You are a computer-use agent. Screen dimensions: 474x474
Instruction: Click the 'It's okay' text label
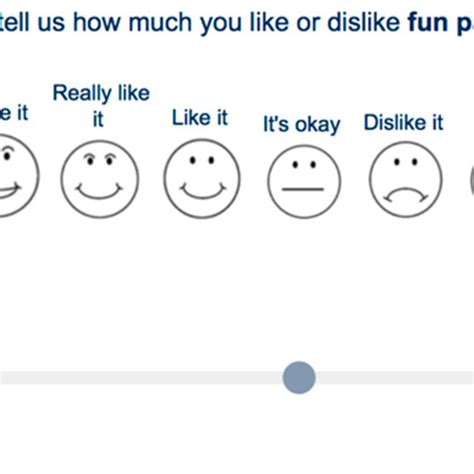302,124
